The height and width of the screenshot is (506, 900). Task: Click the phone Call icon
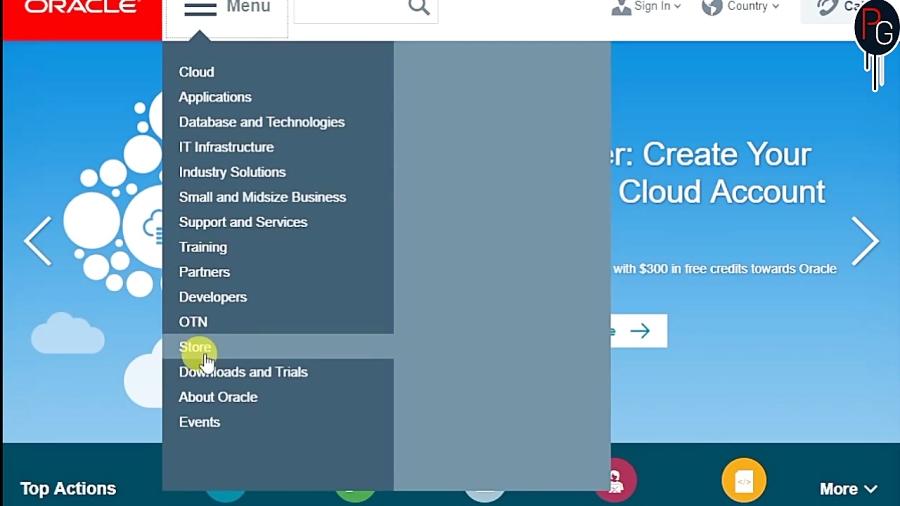click(x=827, y=7)
